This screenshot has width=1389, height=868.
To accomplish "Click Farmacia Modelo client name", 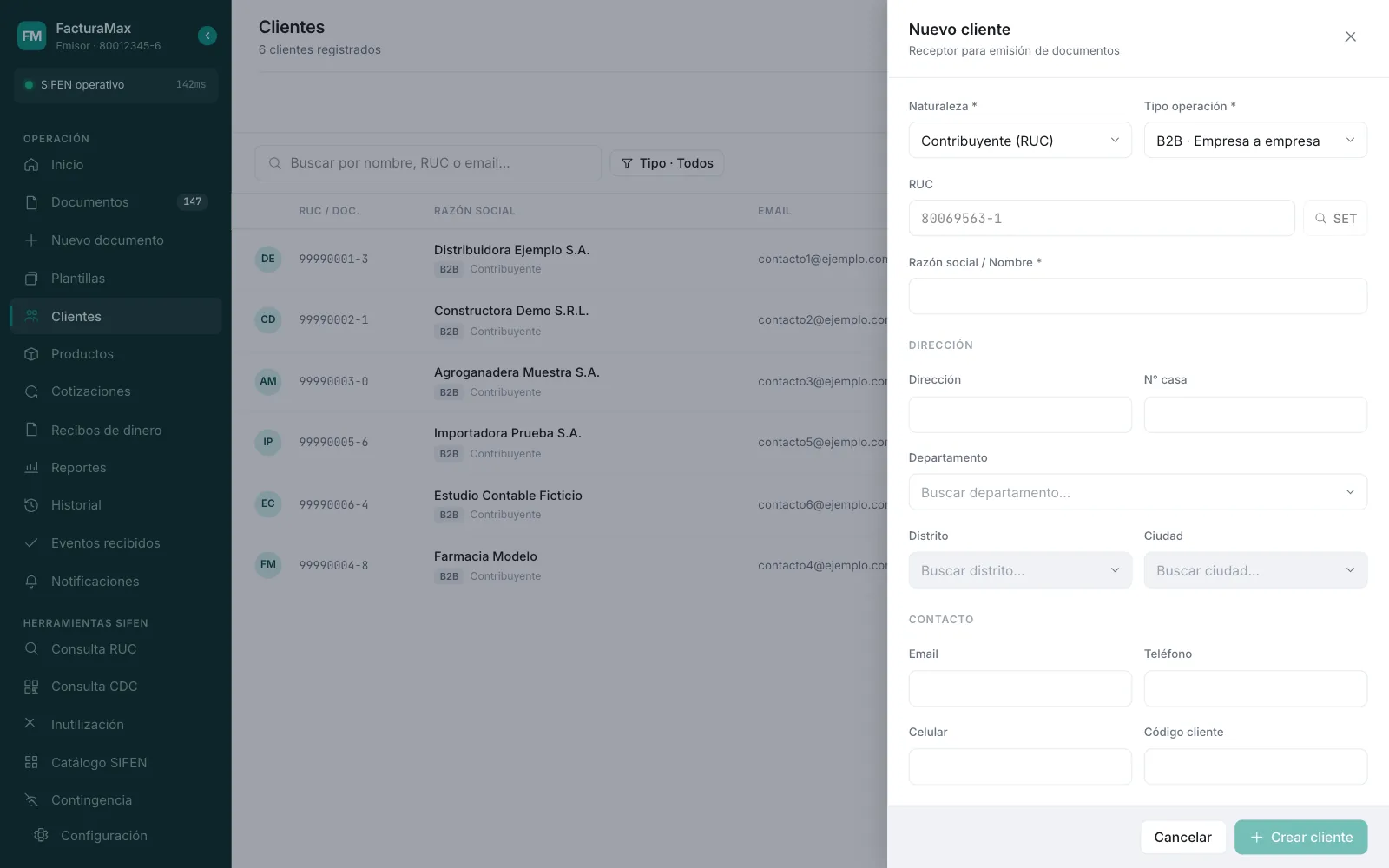I will point(485,556).
